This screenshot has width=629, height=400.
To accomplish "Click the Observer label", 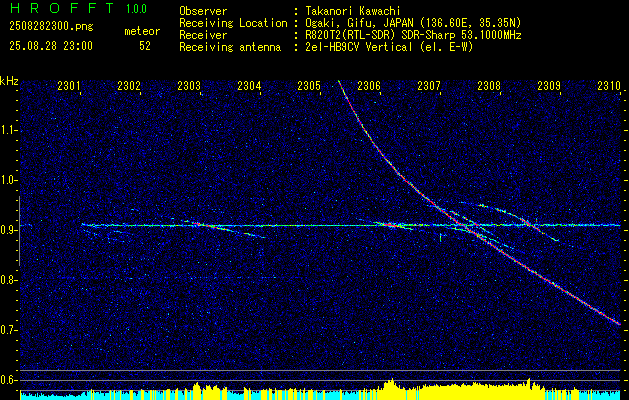I will click(203, 11).
